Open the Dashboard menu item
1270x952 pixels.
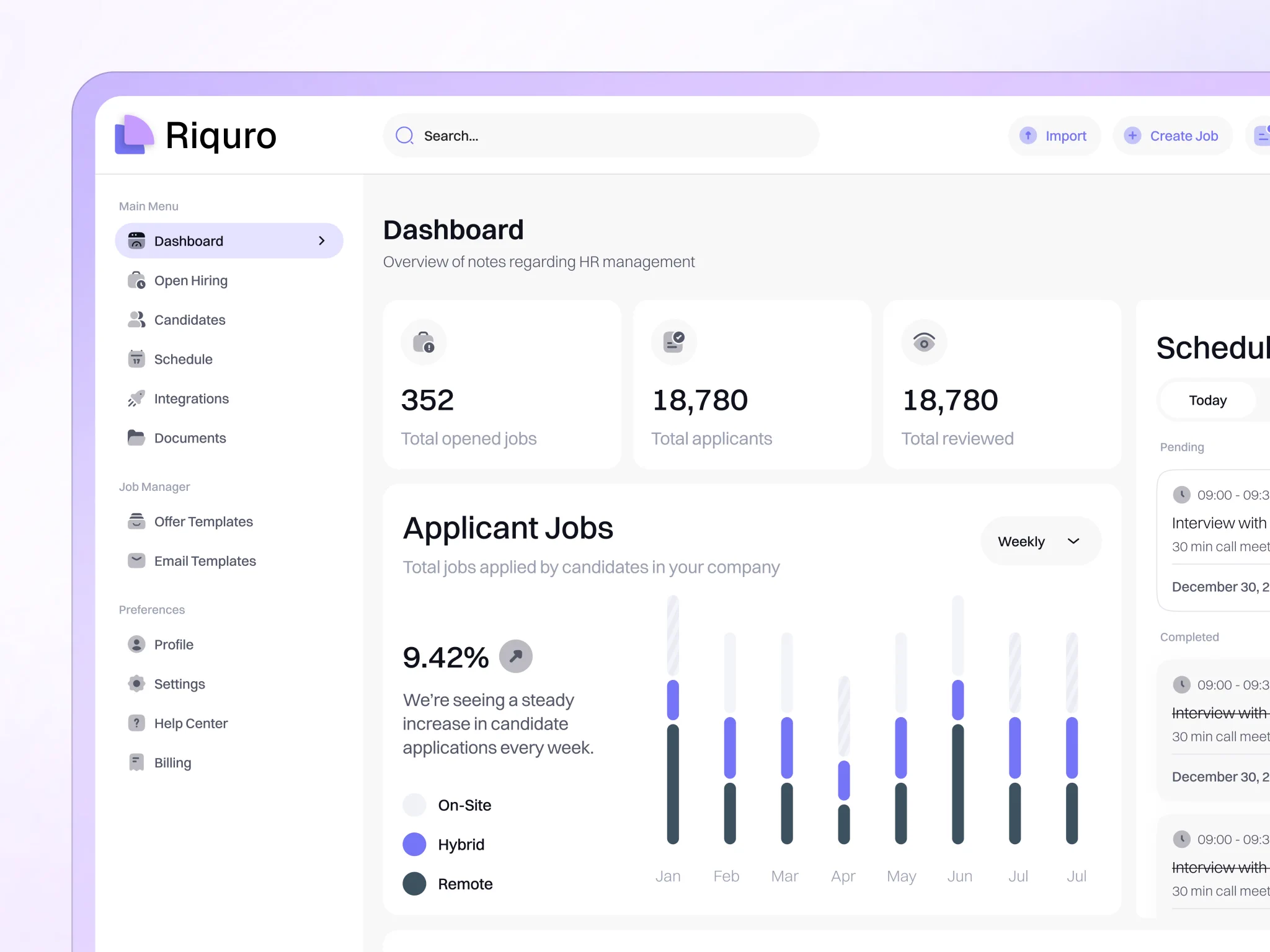click(229, 240)
